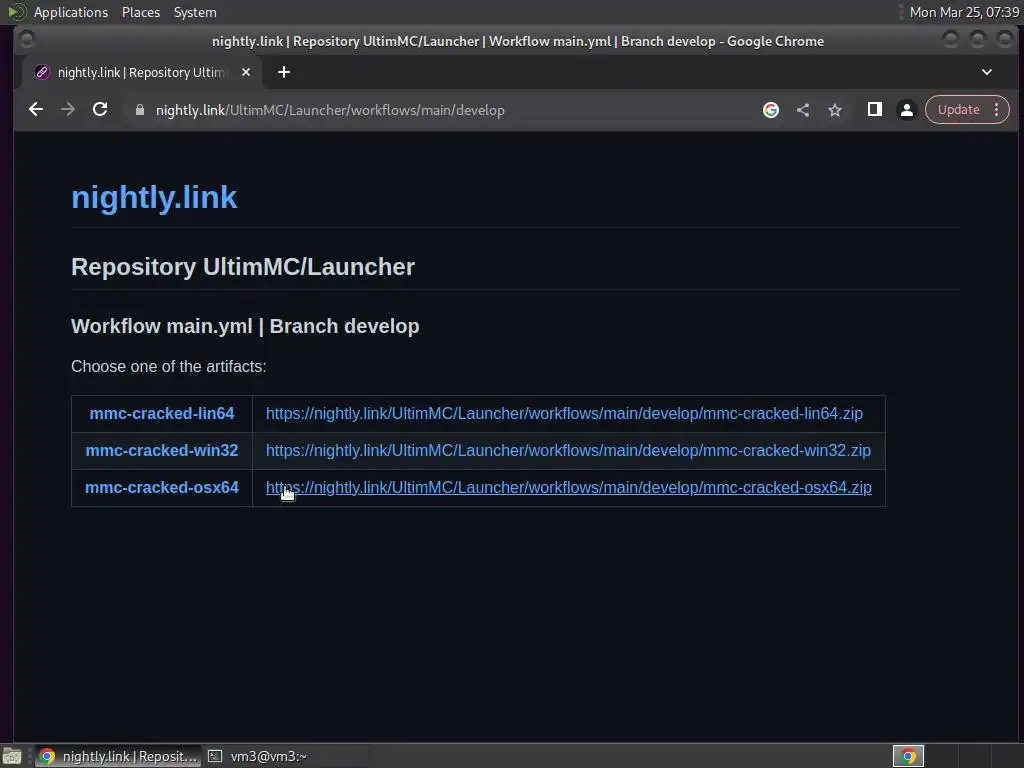This screenshot has height=768, width=1024.
Task: Open the window menu button in title bar
Action: click(27, 40)
